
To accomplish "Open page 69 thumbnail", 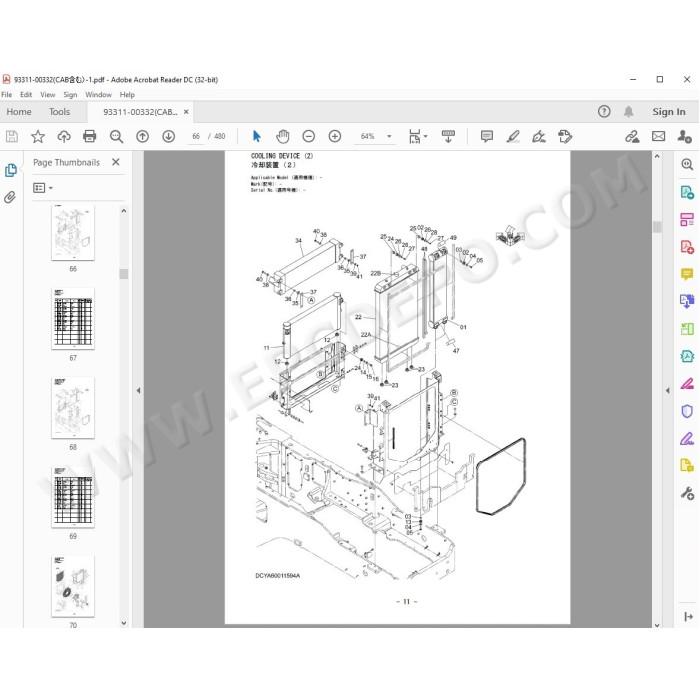I will [x=73, y=497].
